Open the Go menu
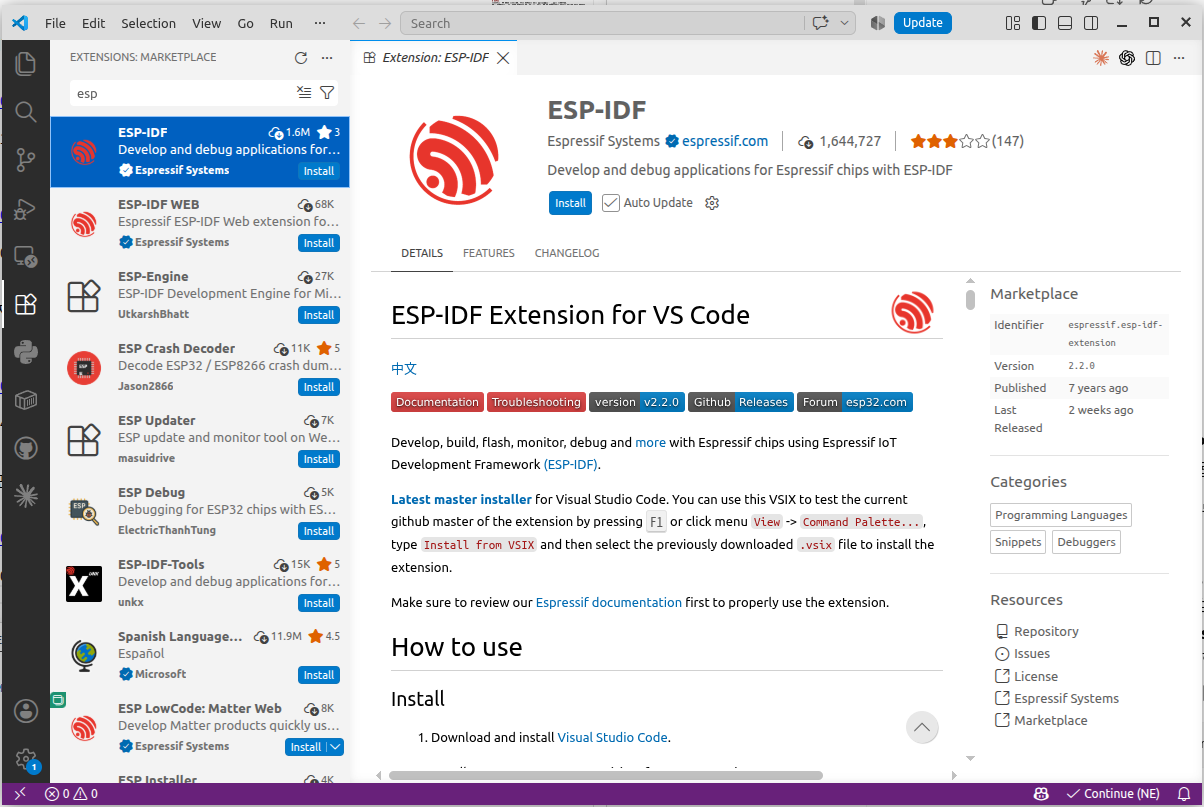The width and height of the screenshot is (1204, 807). click(246, 23)
